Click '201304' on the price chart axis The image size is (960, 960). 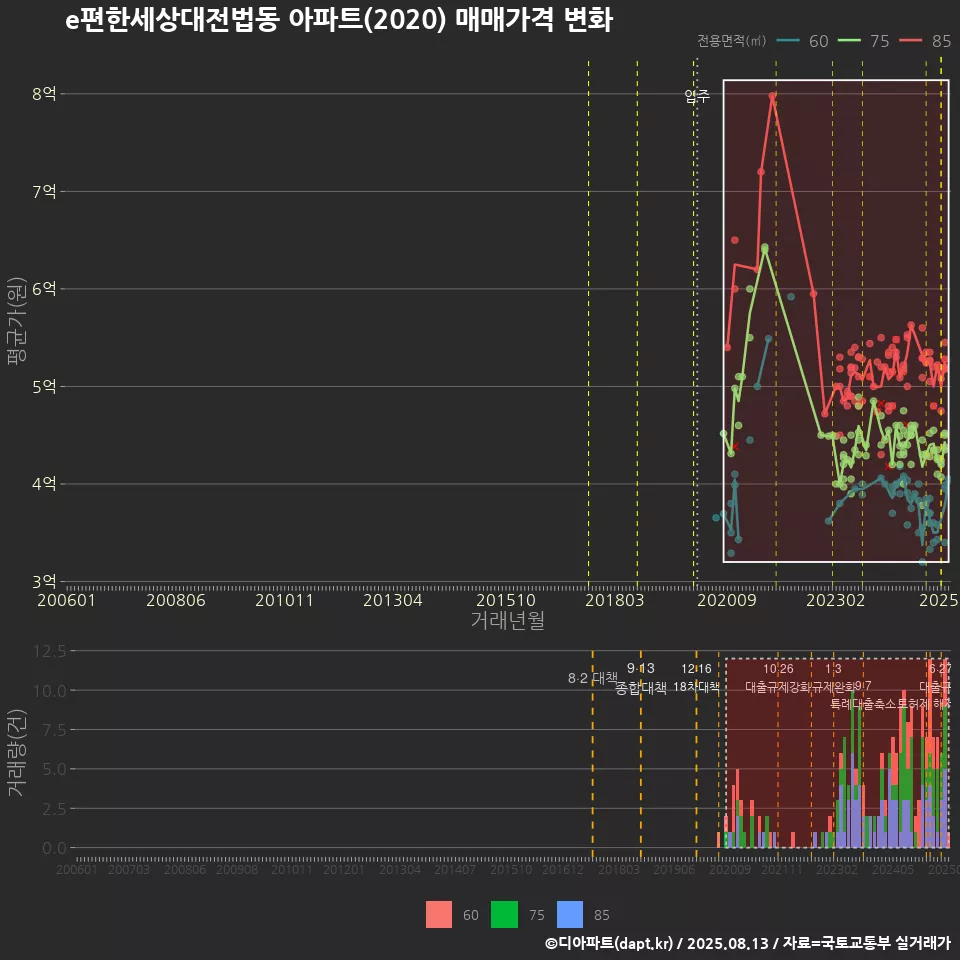(x=393, y=600)
